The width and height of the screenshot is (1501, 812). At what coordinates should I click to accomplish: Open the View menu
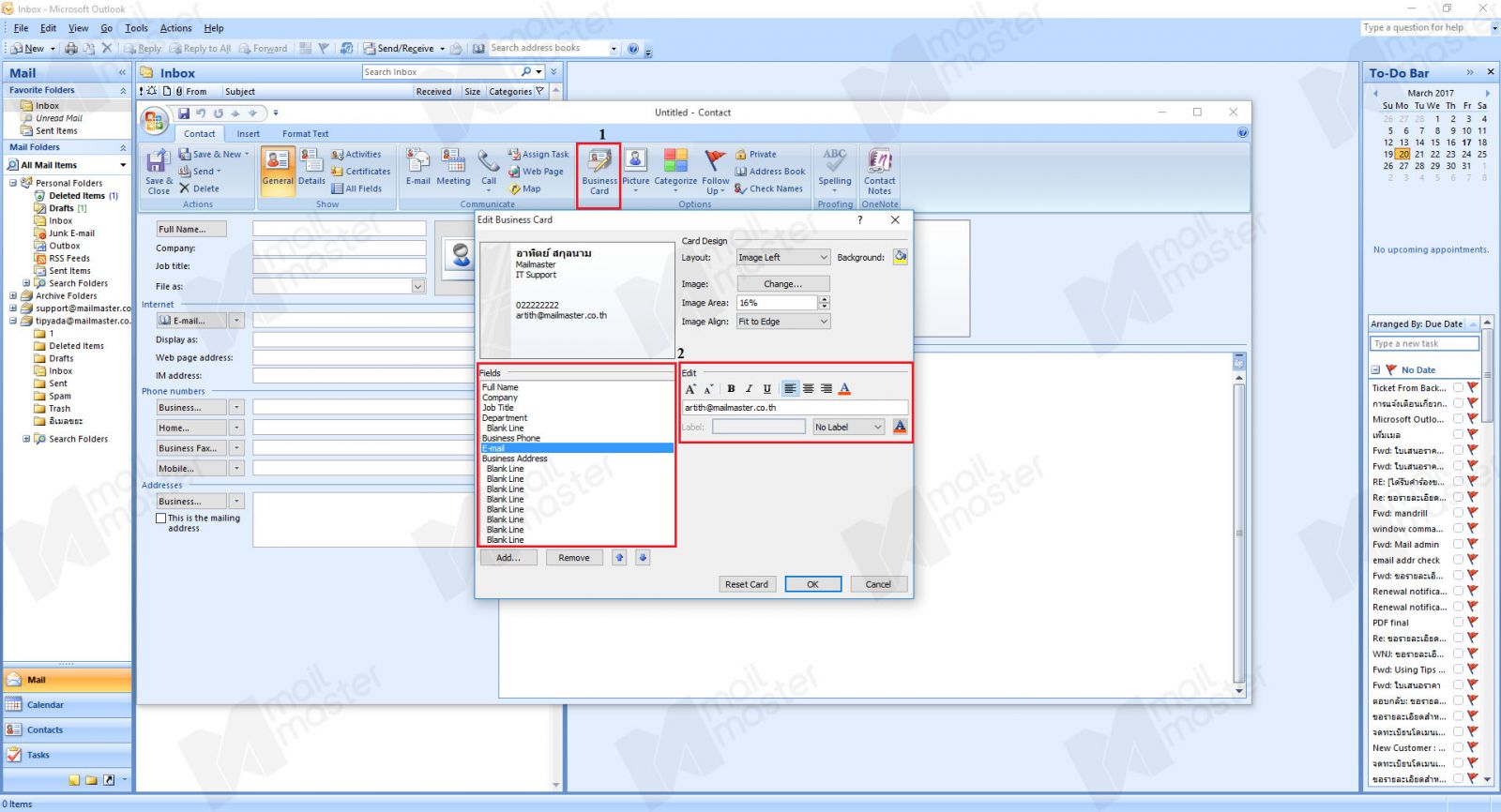[x=78, y=28]
